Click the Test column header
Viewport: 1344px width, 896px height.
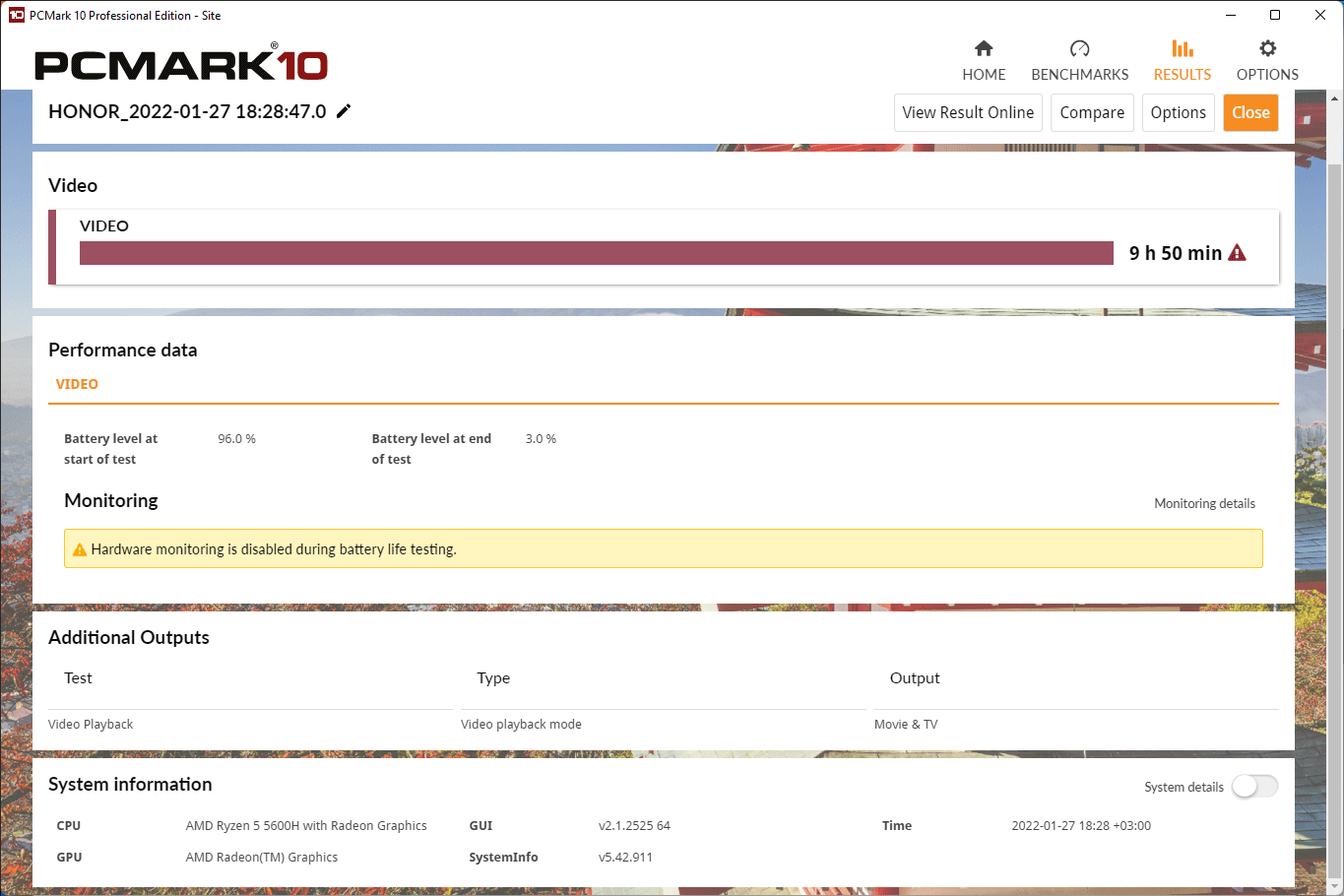point(78,678)
